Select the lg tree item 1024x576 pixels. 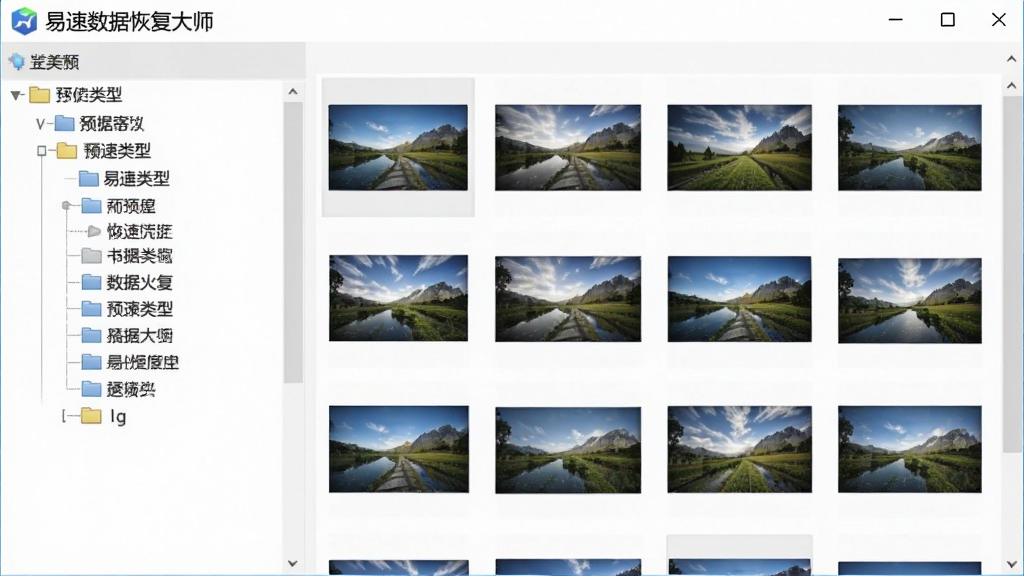click(118, 416)
